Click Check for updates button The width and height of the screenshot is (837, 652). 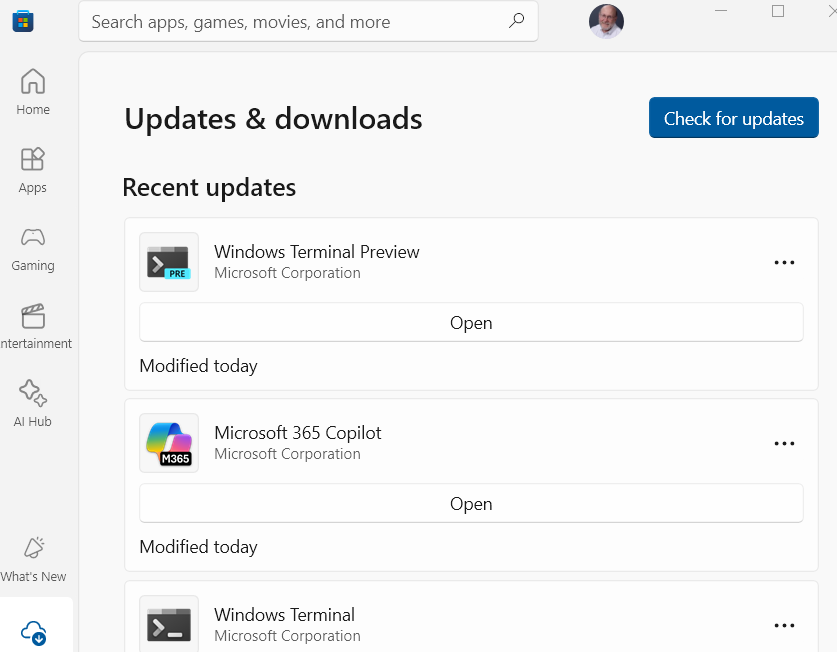click(x=733, y=117)
